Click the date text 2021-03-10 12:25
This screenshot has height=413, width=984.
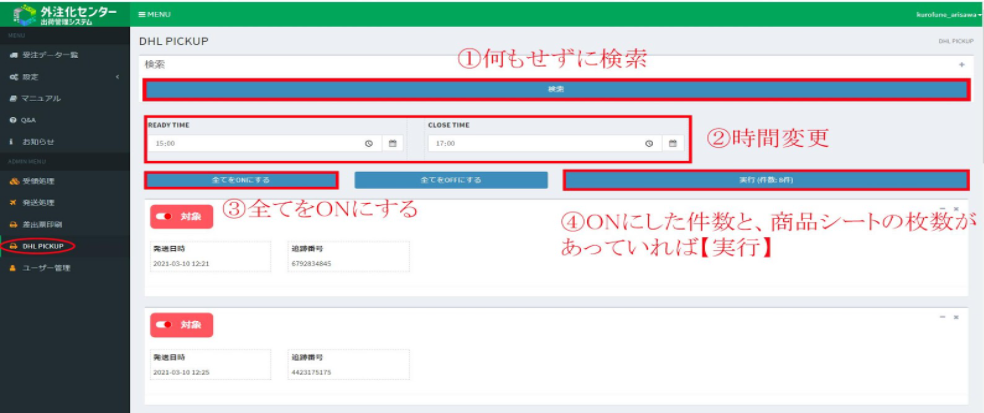point(181,372)
